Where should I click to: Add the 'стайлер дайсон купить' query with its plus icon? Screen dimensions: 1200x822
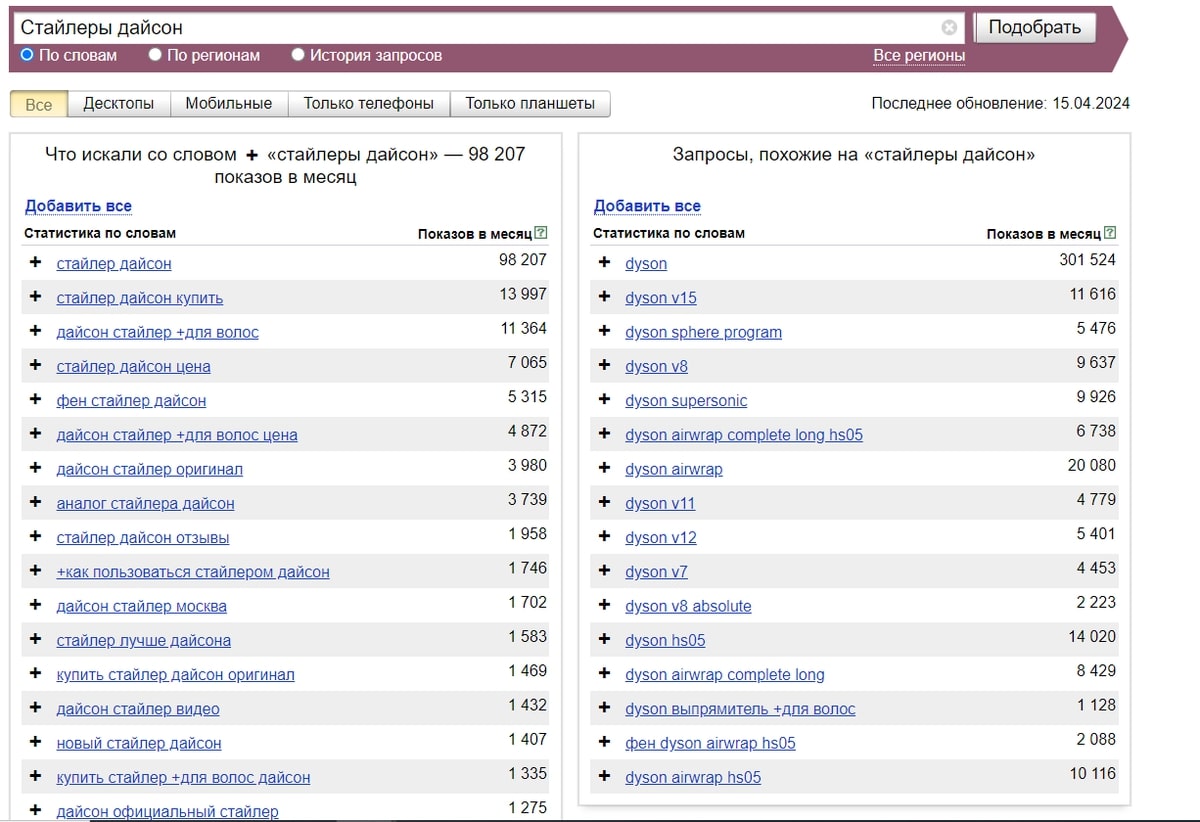point(36,296)
